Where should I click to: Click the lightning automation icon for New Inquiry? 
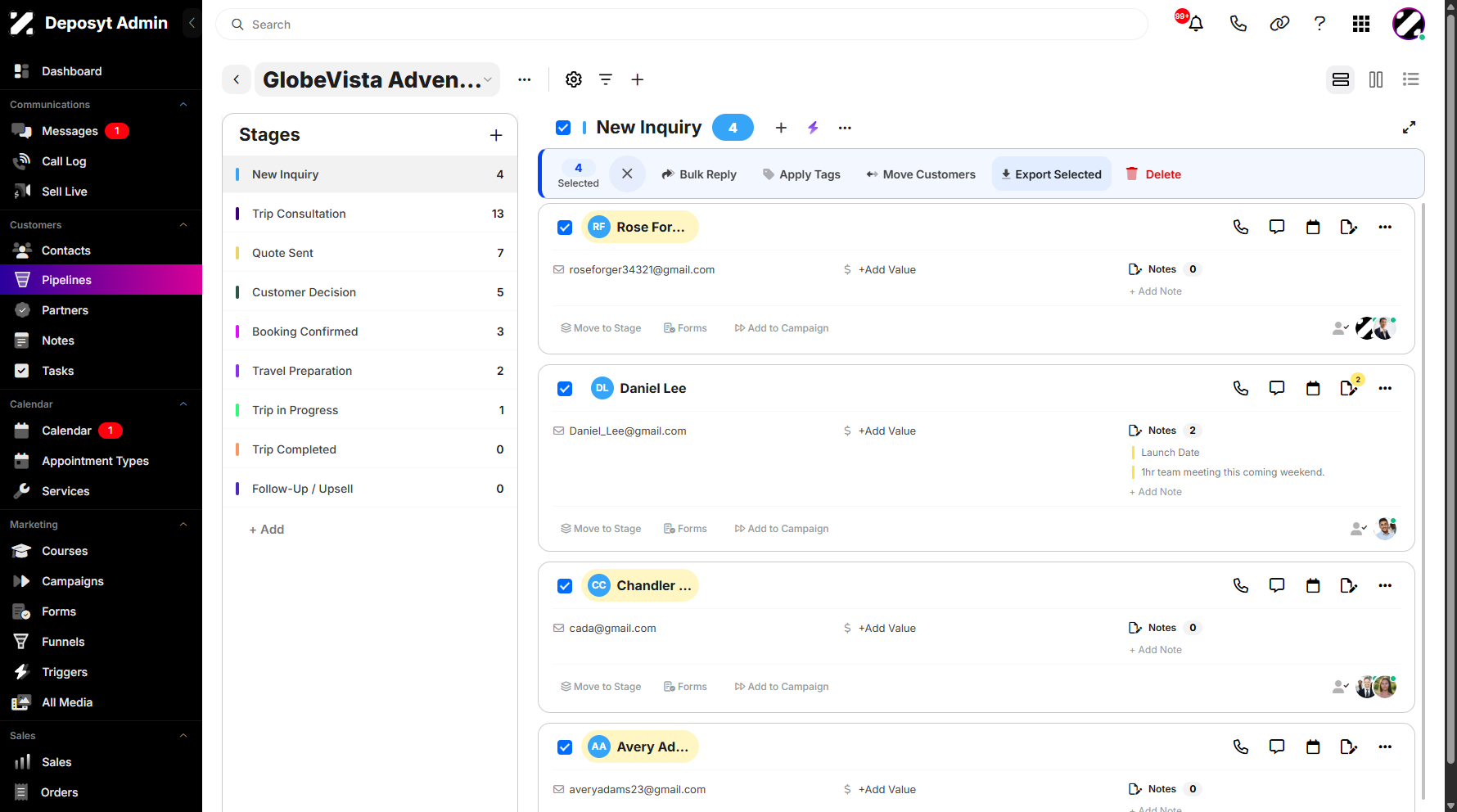813,128
